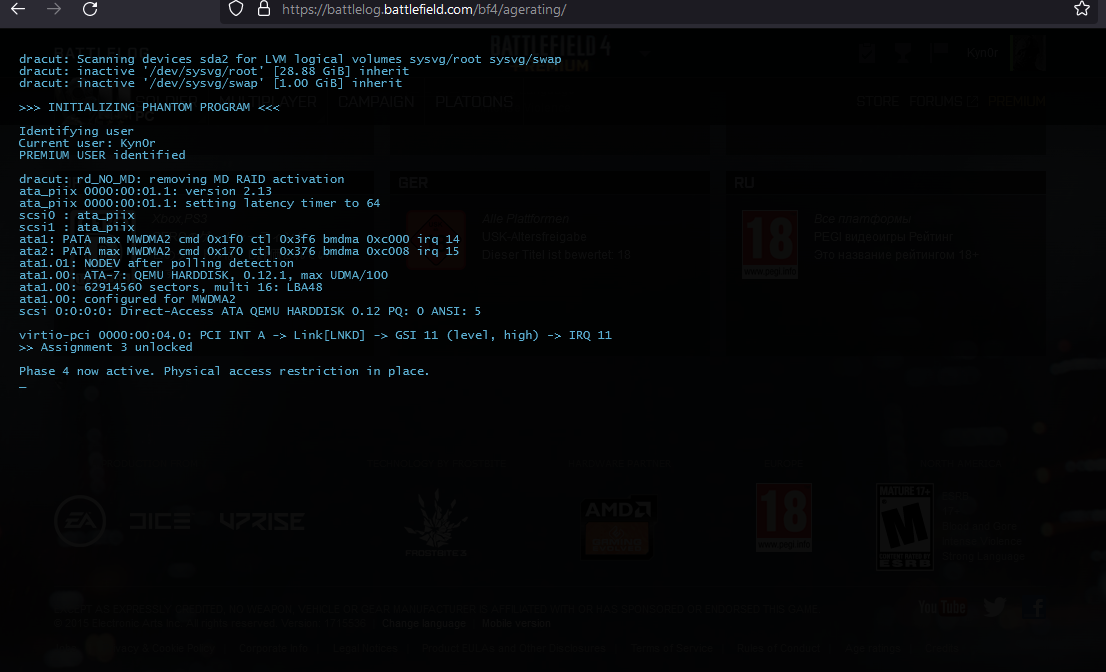Screen dimensions: 1106x672
Task: Click the USK rating badge under GER
Action: 436,240
